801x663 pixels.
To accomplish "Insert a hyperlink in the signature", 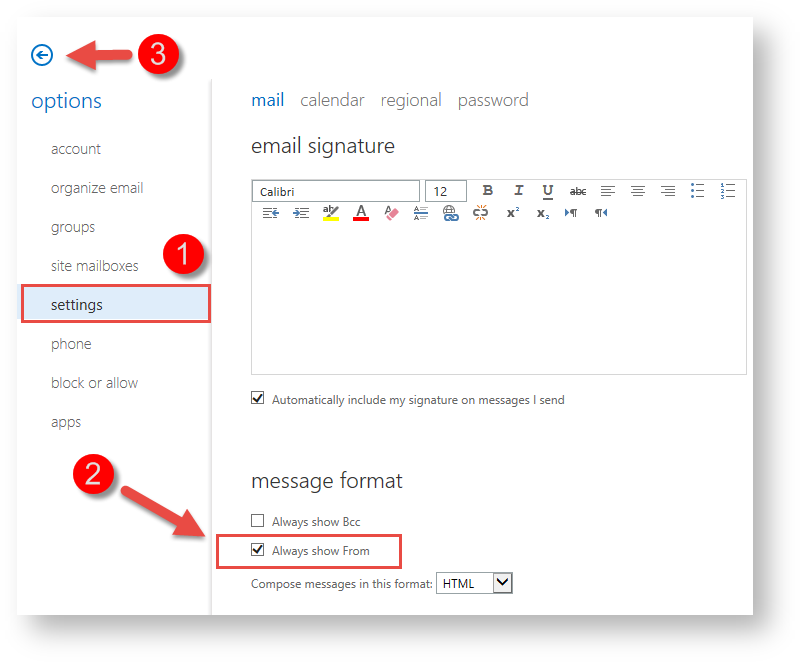I will pyautogui.click(x=450, y=213).
